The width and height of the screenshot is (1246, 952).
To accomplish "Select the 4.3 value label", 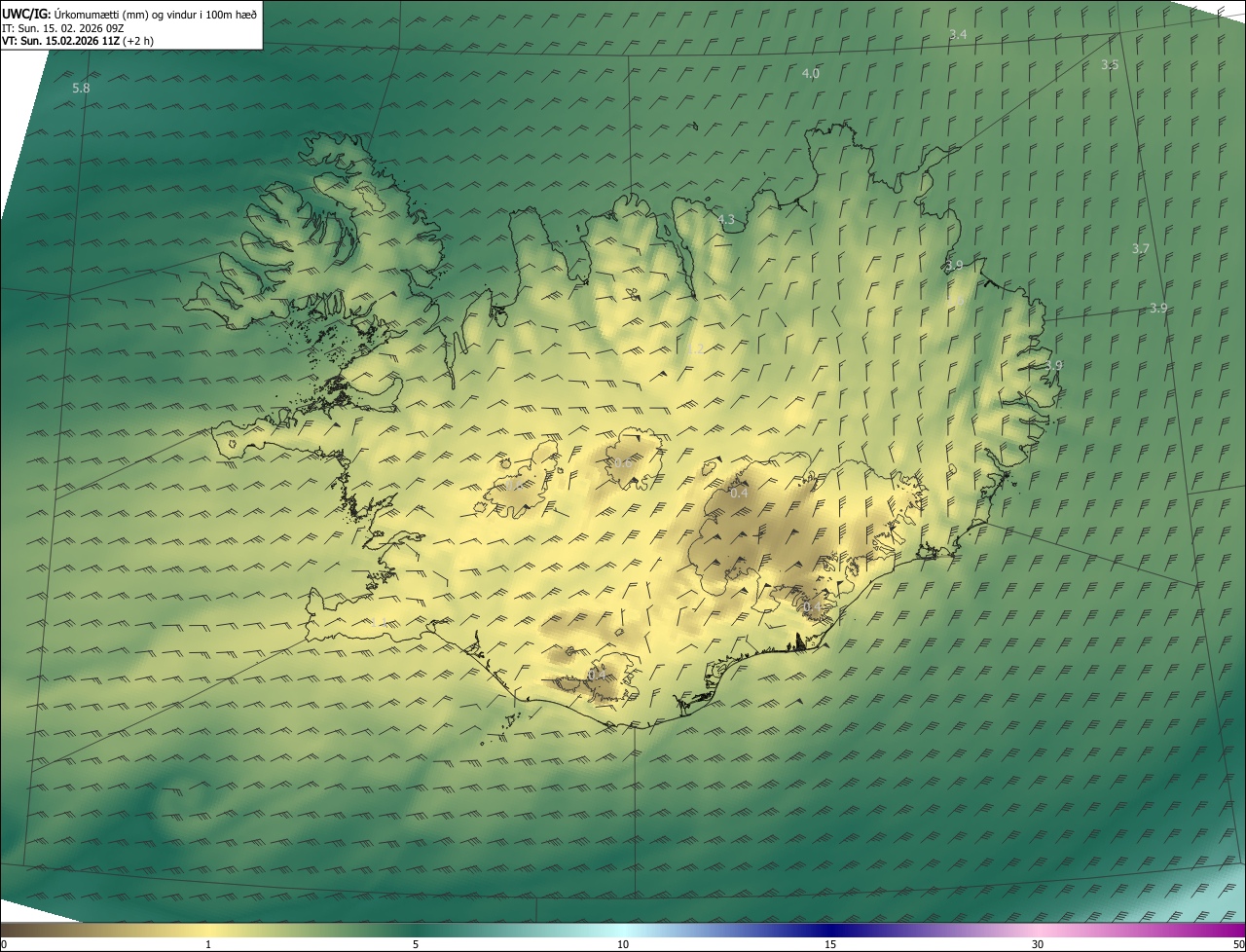I will (726, 219).
